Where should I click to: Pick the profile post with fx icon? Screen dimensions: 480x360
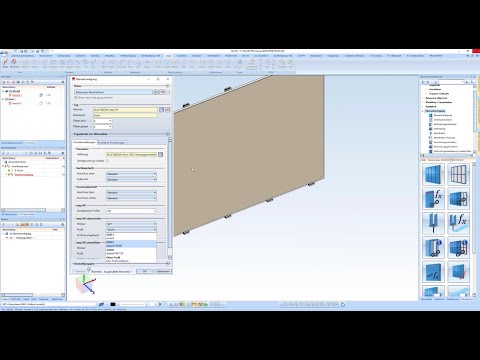coord(458,223)
